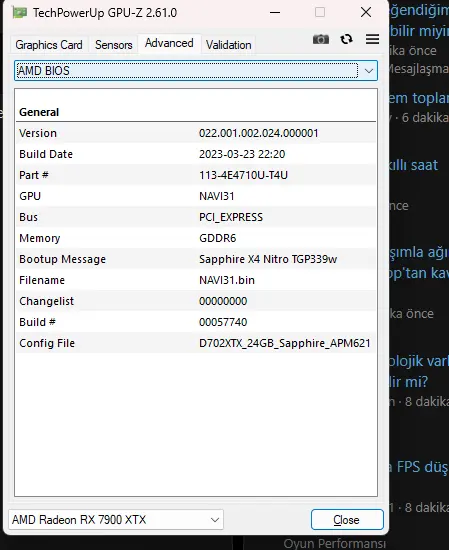449x550 pixels.
Task: Click the Build Date value 2023-03-23 22:20
Action: (x=242, y=154)
